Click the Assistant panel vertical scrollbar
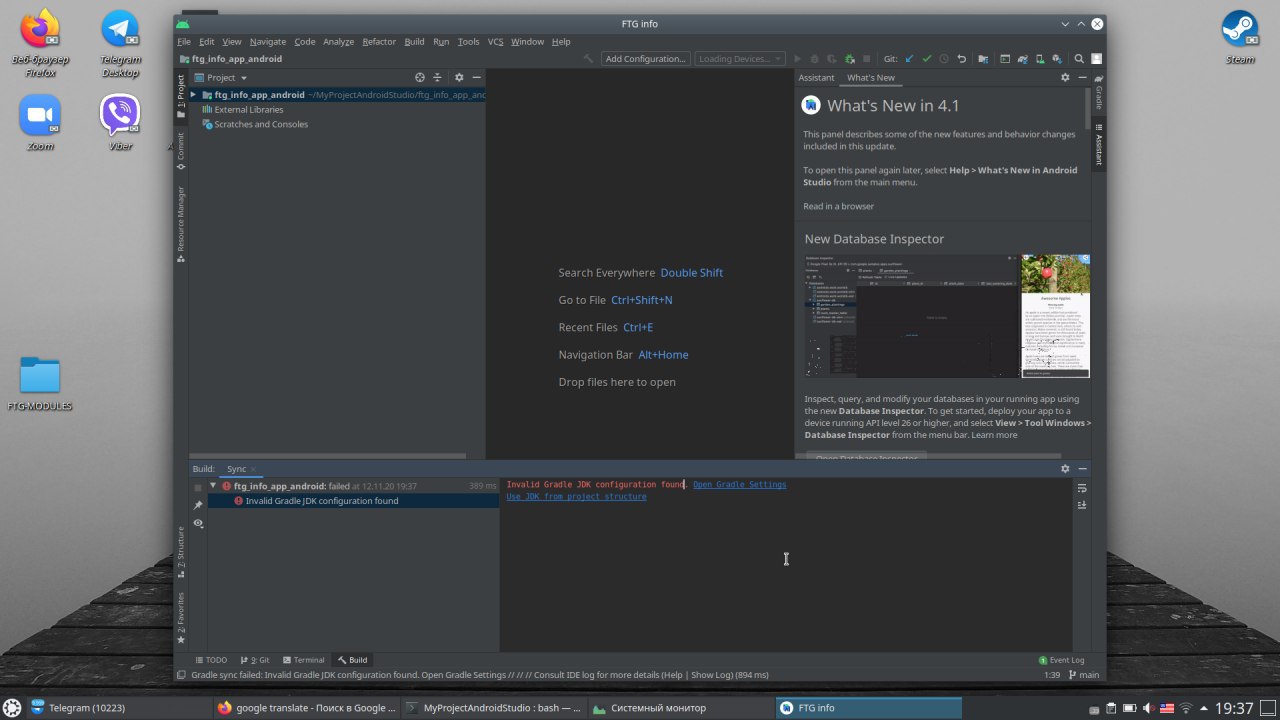Viewport: 1280px width, 720px height. click(x=1087, y=109)
